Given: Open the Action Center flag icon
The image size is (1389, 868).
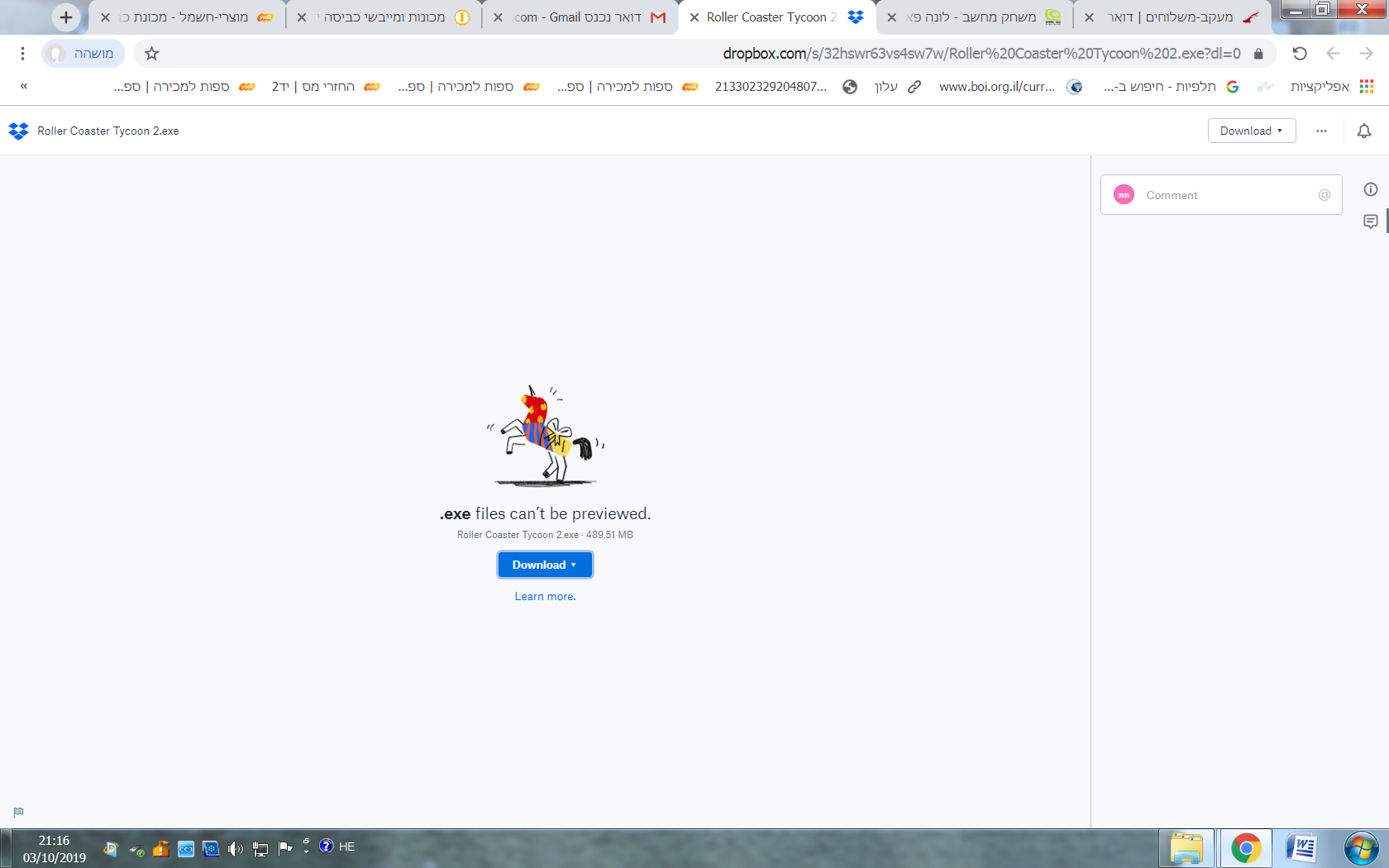Looking at the screenshot, I should tap(285, 847).
